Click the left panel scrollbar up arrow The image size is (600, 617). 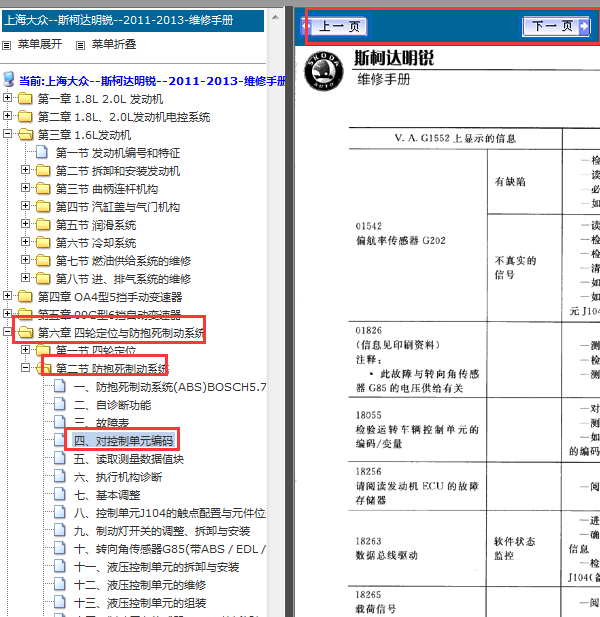pyautogui.click(x=275, y=17)
